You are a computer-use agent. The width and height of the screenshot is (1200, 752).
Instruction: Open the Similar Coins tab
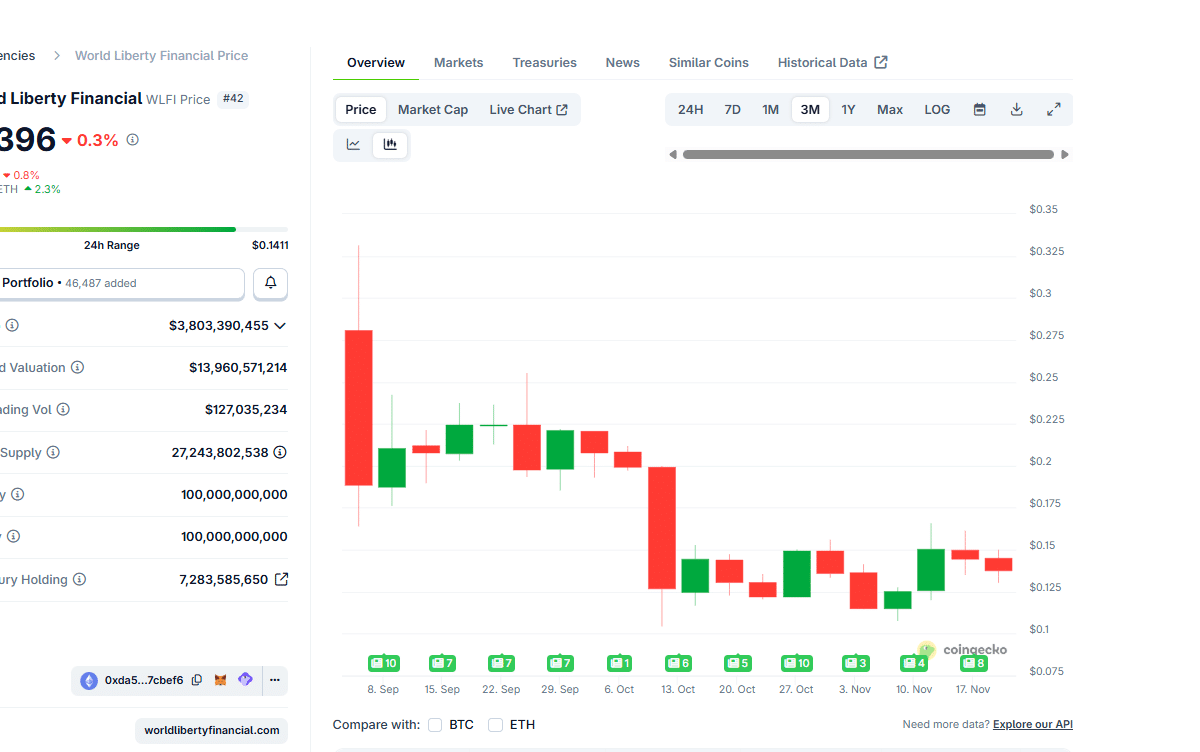(708, 63)
